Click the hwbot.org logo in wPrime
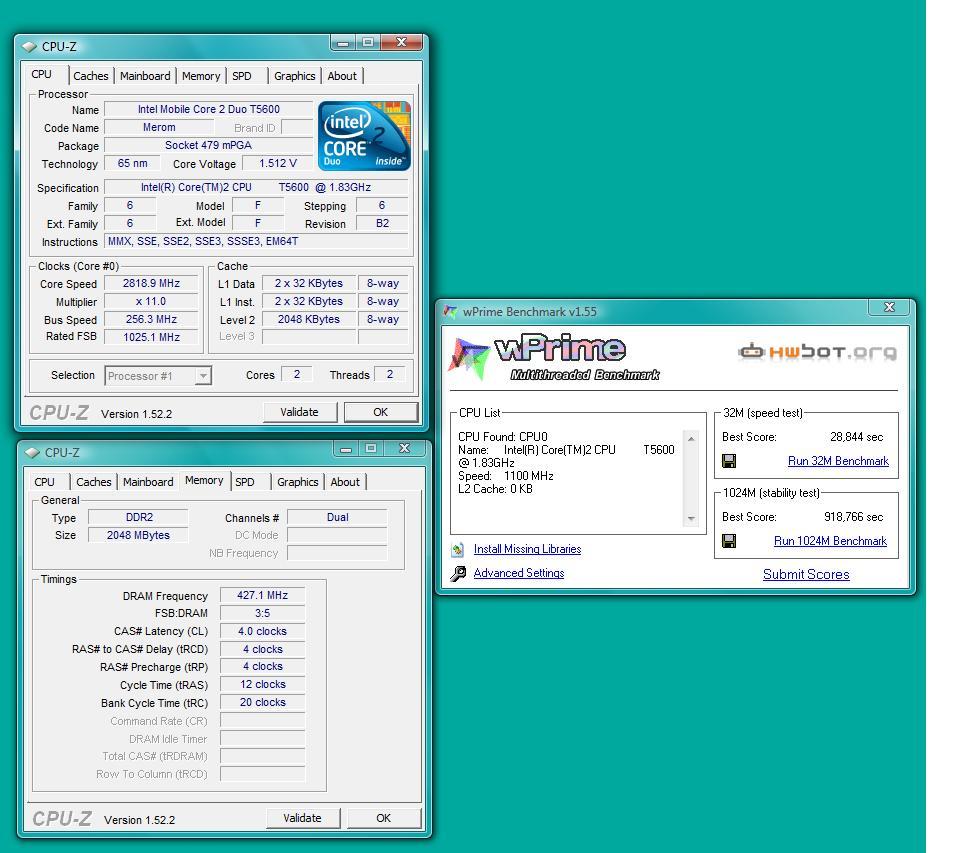The height and width of the screenshot is (853, 960). (x=817, y=351)
